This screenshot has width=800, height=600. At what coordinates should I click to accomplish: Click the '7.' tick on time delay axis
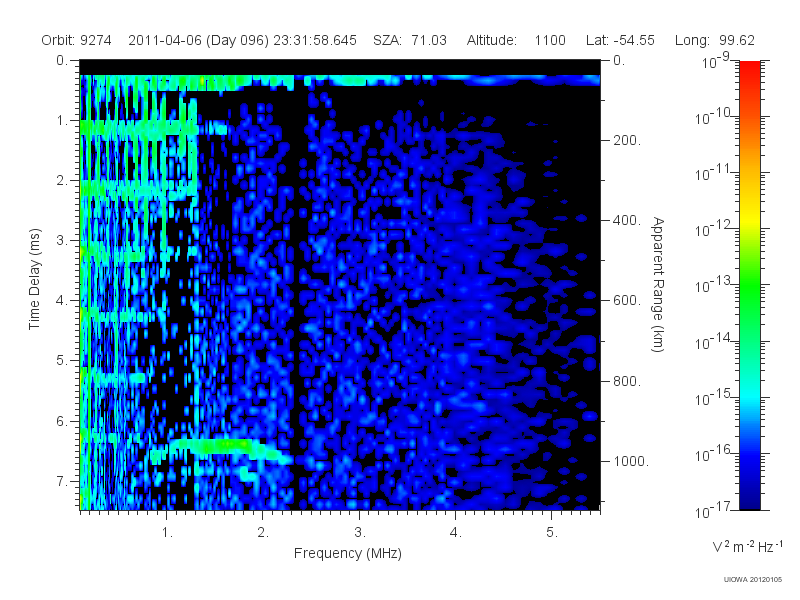pyautogui.click(x=62, y=481)
